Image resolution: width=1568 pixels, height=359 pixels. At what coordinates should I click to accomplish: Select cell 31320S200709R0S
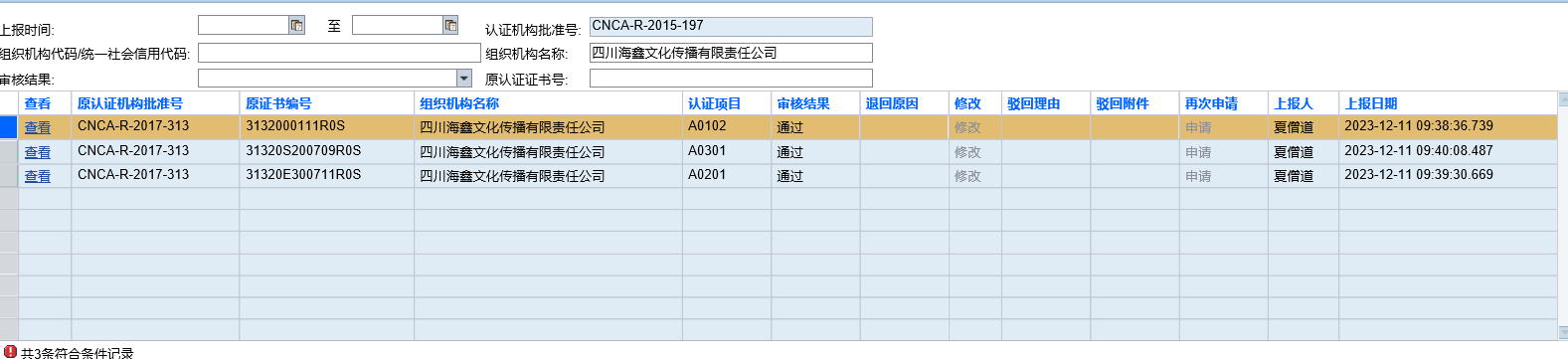tap(327, 151)
